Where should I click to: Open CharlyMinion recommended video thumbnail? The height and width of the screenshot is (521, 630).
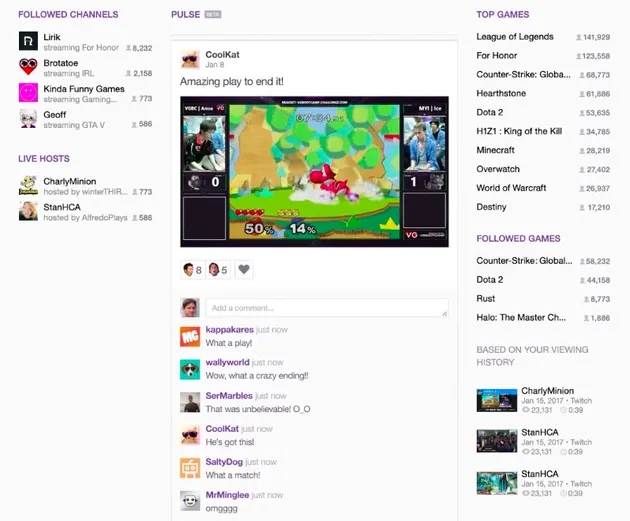coord(497,400)
